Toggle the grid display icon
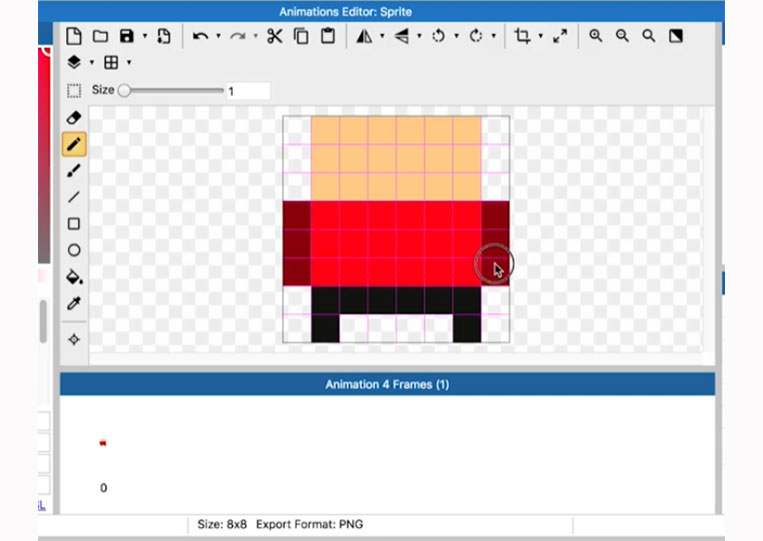The width and height of the screenshot is (763, 541). click(x=111, y=62)
